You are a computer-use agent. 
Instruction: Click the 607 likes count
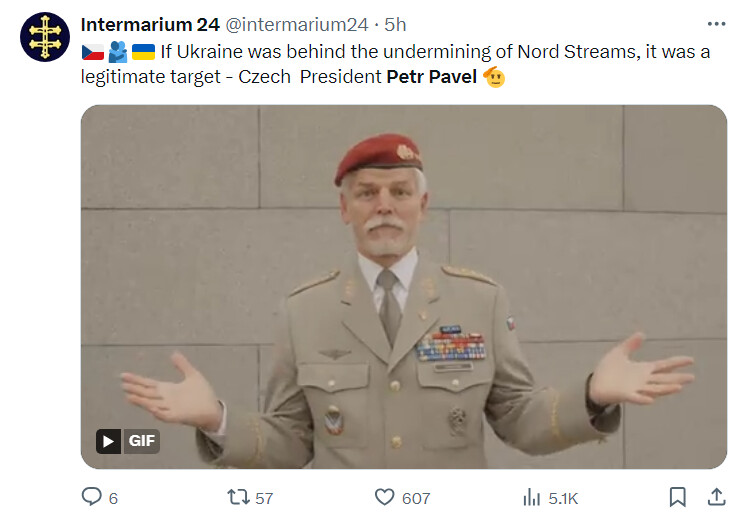416,498
